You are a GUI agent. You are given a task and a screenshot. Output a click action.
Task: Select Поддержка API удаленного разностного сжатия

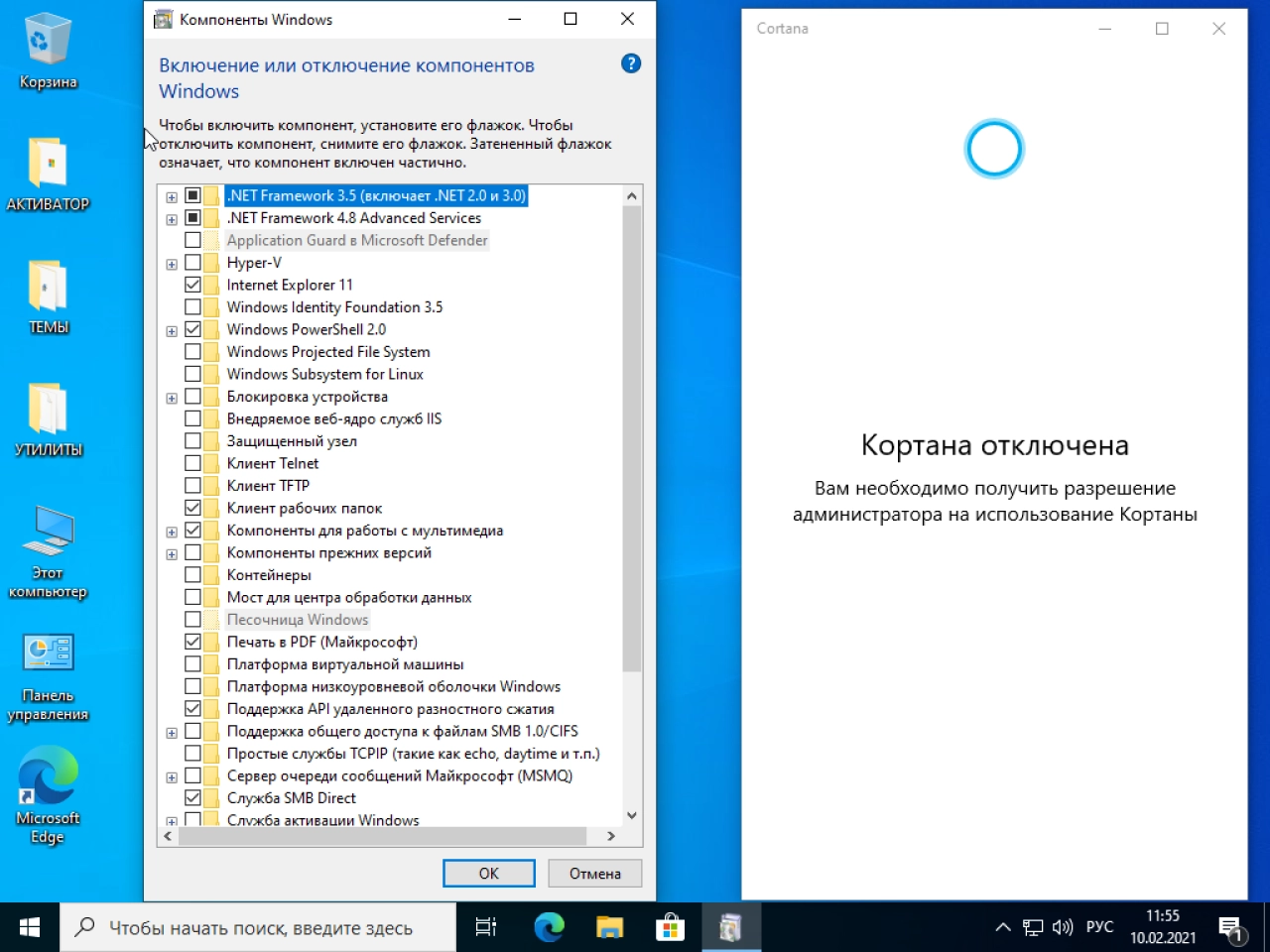pos(390,709)
